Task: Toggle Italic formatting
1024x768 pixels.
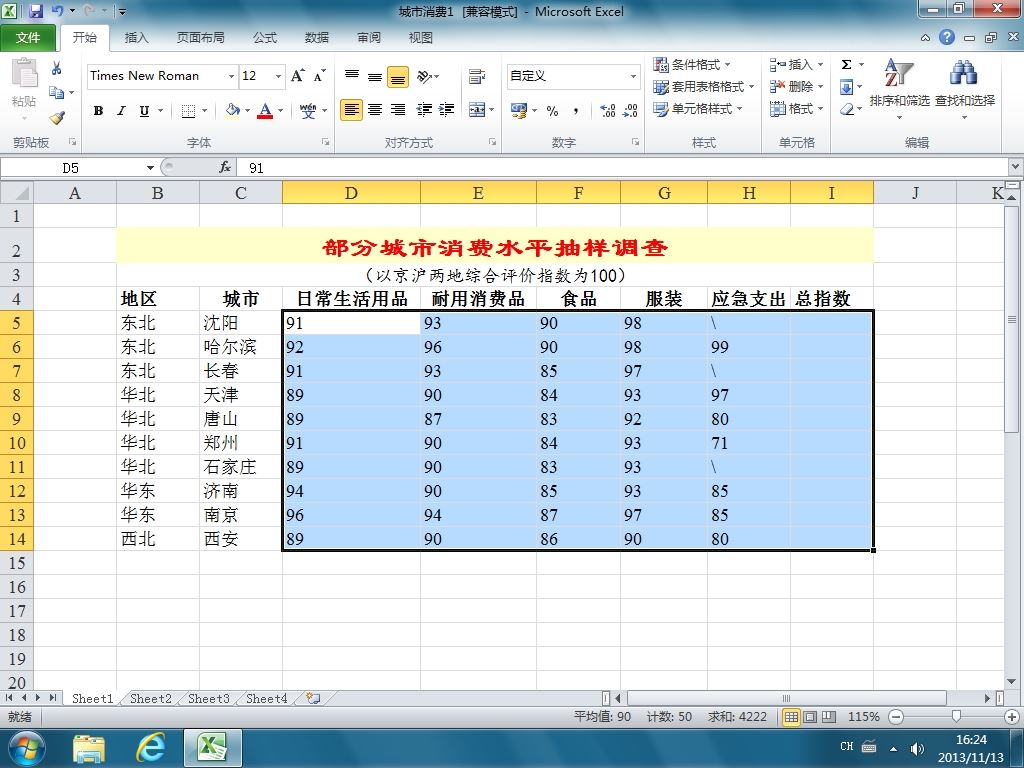Action: click(x=121, y=110)
